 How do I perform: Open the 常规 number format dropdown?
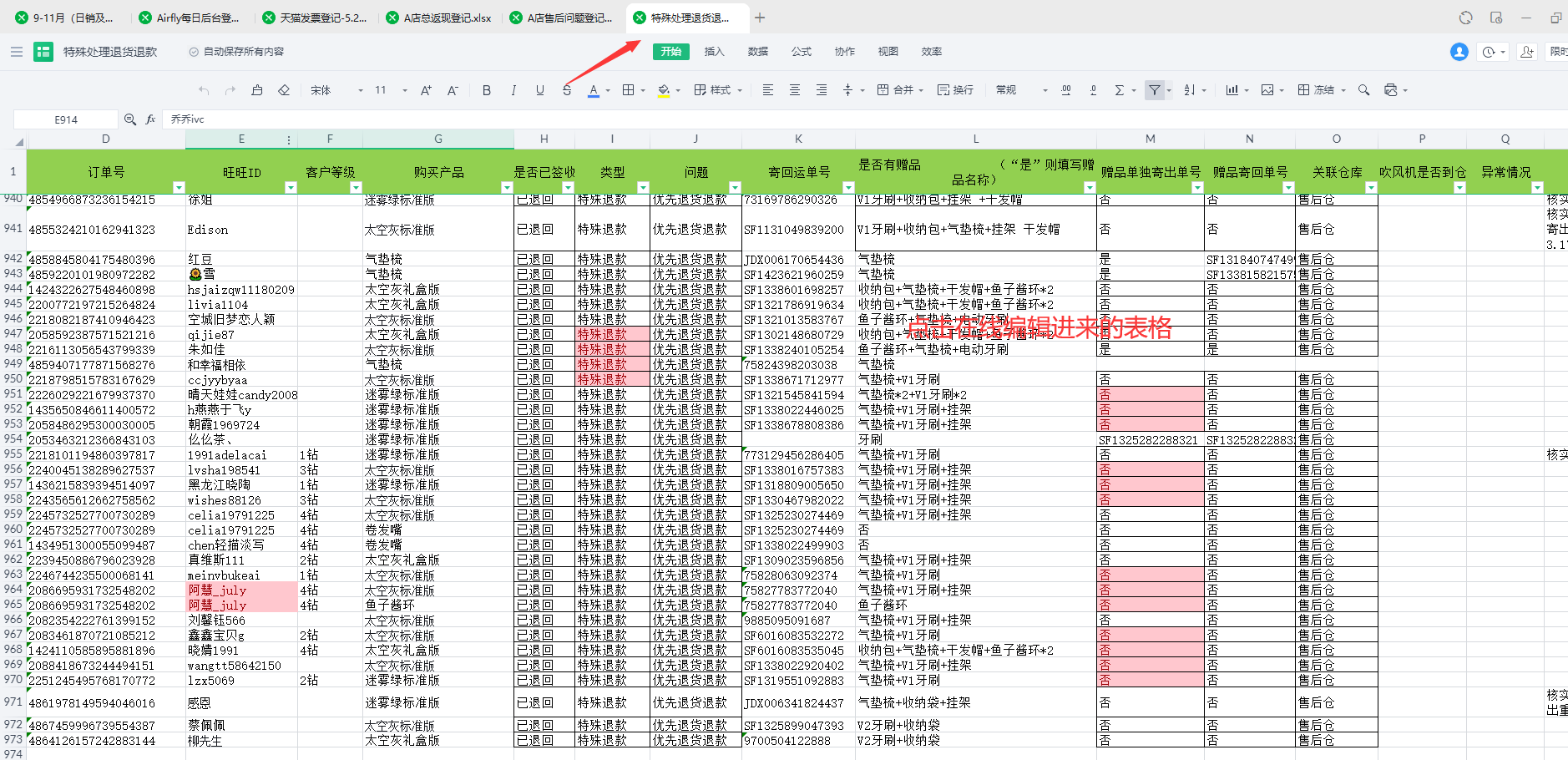1022,90
